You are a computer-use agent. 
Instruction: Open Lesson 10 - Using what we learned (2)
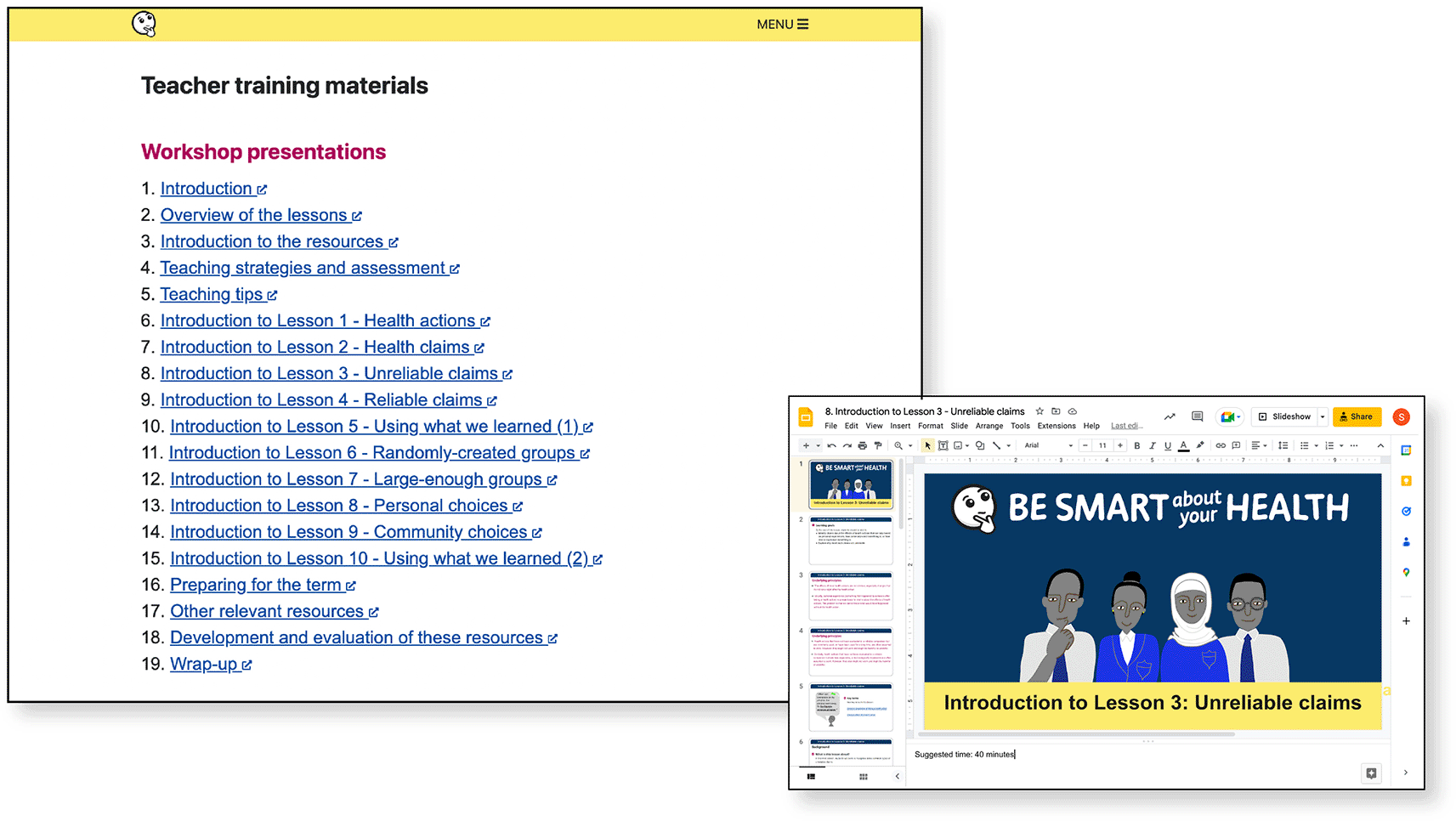(386, 558)
